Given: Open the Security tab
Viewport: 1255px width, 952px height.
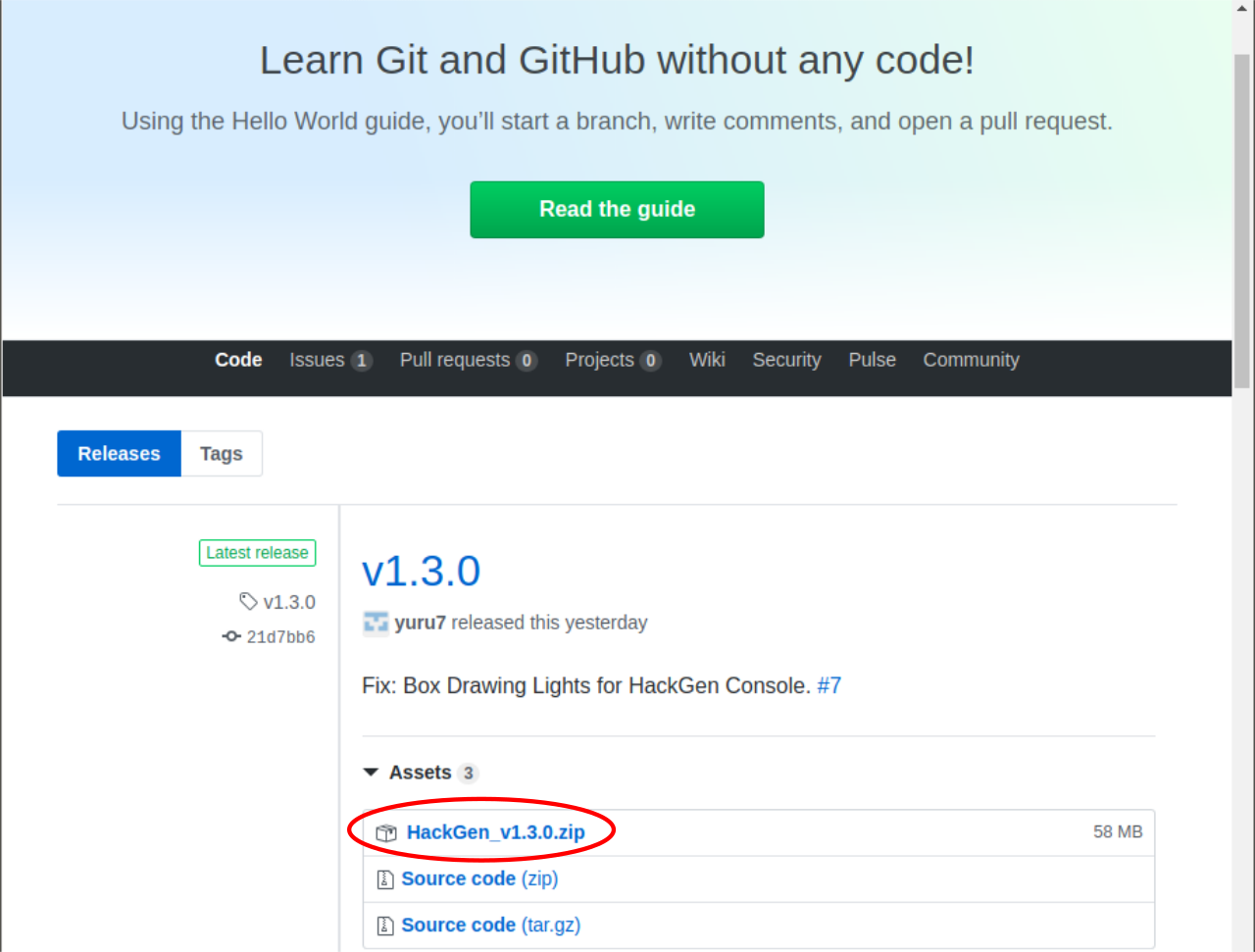Looking at the screenshot, I should pyautogui.click(x=786, y=360).
